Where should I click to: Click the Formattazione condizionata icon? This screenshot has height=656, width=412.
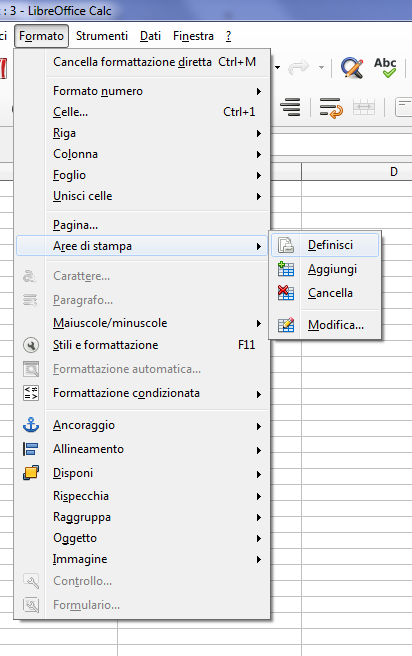coord(31,393)
